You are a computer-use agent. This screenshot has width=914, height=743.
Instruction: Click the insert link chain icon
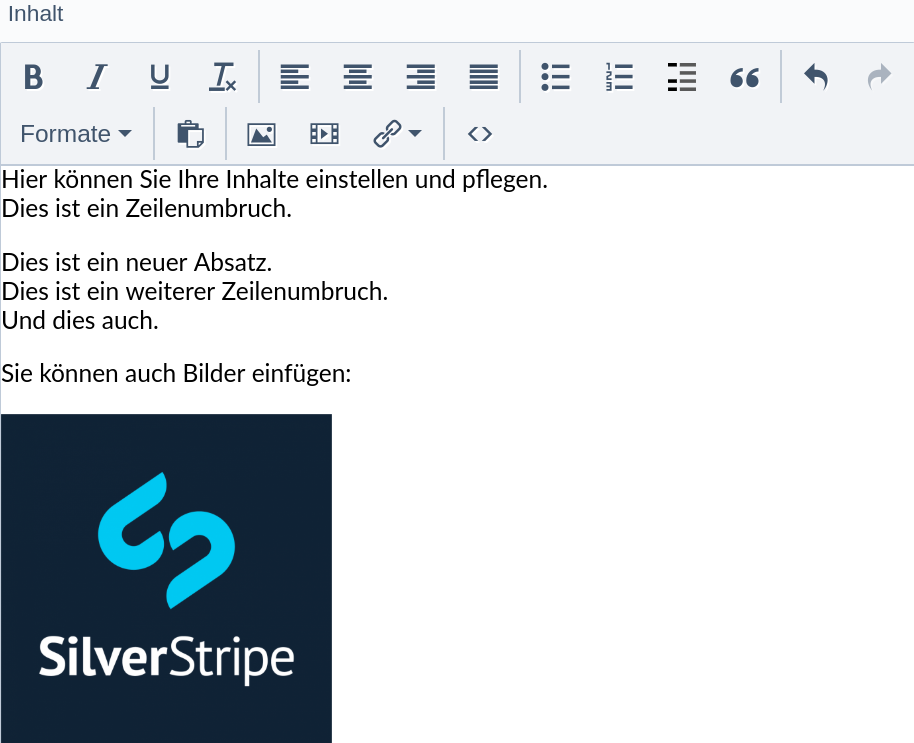[387, 134]
